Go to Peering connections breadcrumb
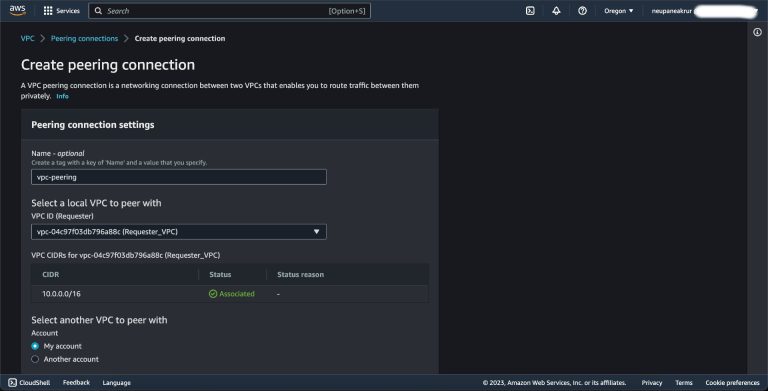This screenshot has height=391, width=768. point(84,38)
